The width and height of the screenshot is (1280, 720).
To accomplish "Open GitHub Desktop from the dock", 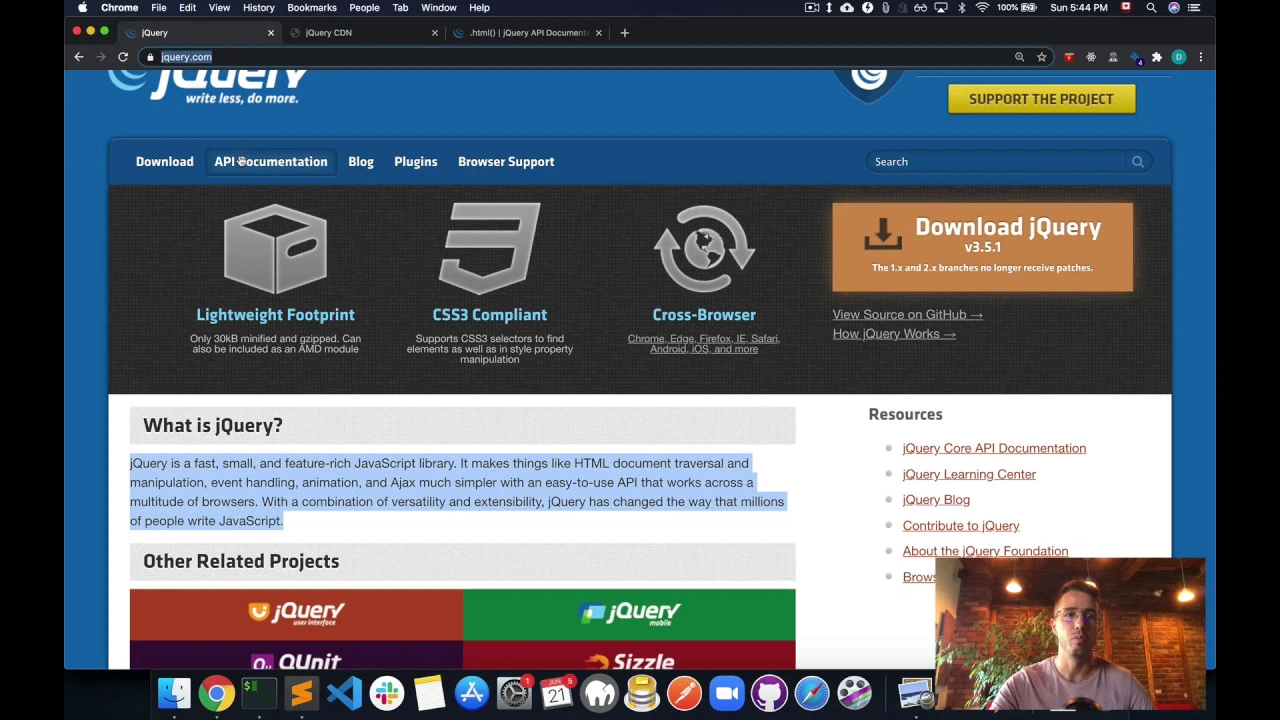I will coord(769,694).
